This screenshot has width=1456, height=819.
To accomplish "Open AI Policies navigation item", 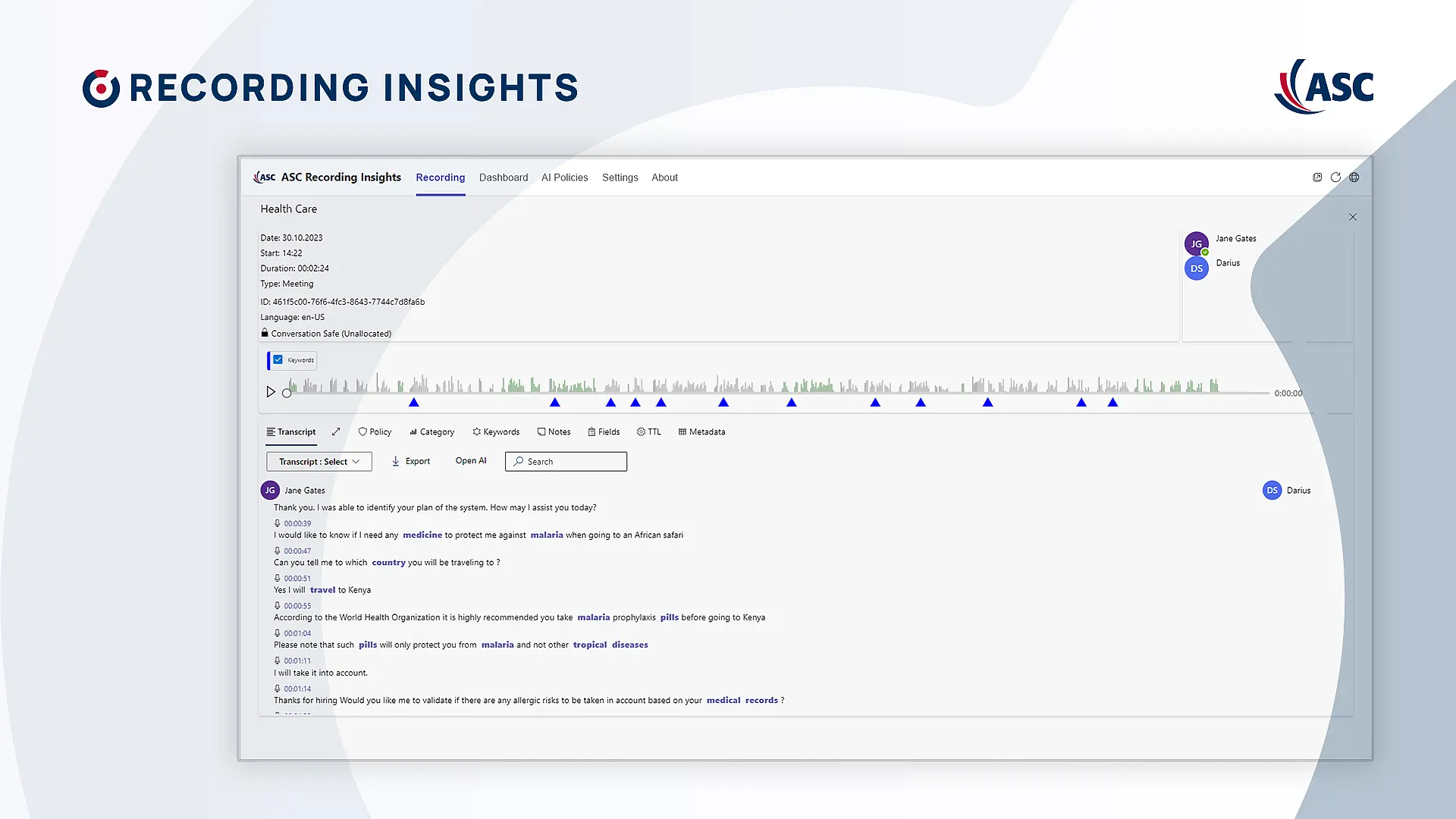I will tap(564, 177).
